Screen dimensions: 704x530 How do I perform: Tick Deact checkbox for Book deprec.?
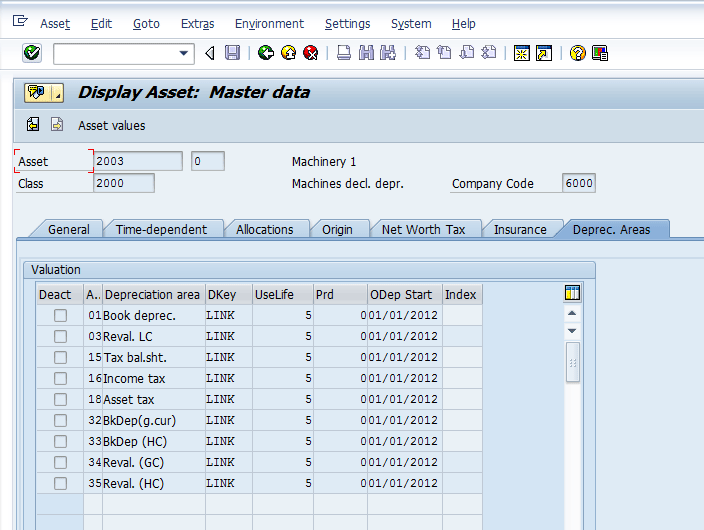(60, 315)
